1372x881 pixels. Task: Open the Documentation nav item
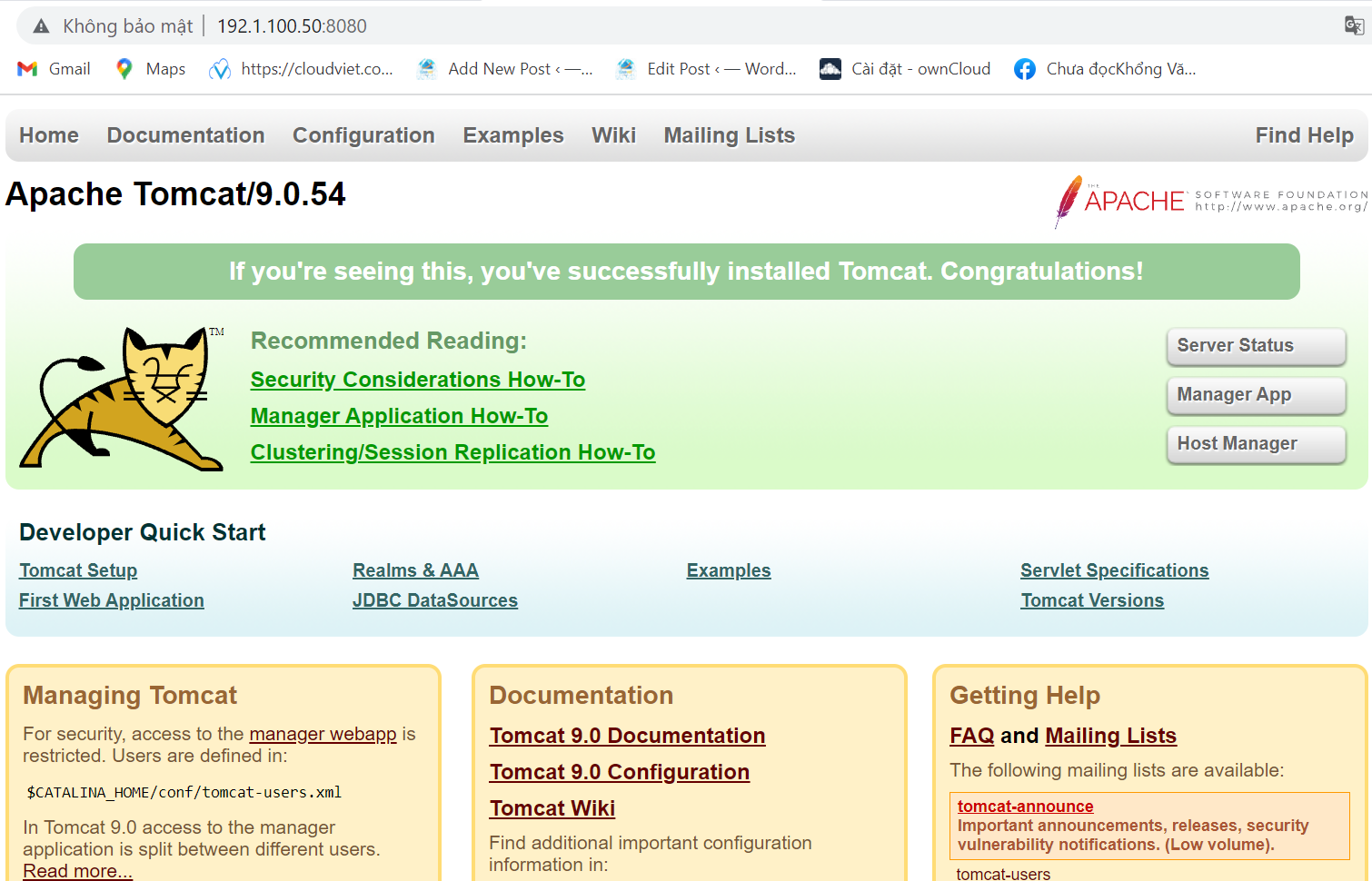point(186,135)
